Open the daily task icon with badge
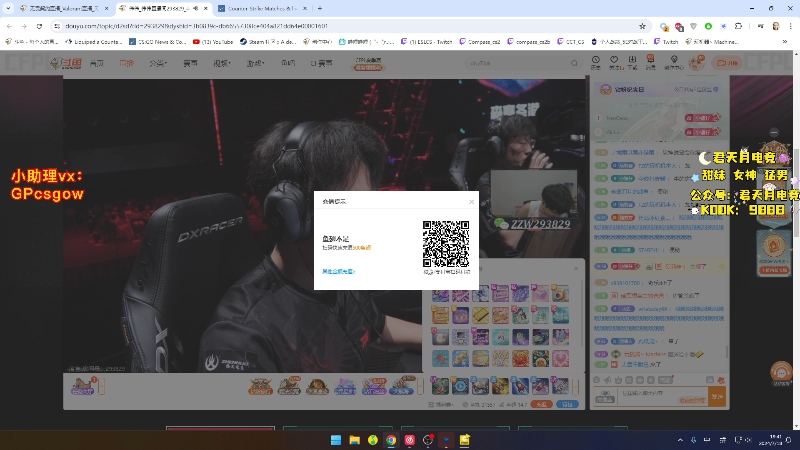This screenshot has height=450, width=800. tap(83, 386)
